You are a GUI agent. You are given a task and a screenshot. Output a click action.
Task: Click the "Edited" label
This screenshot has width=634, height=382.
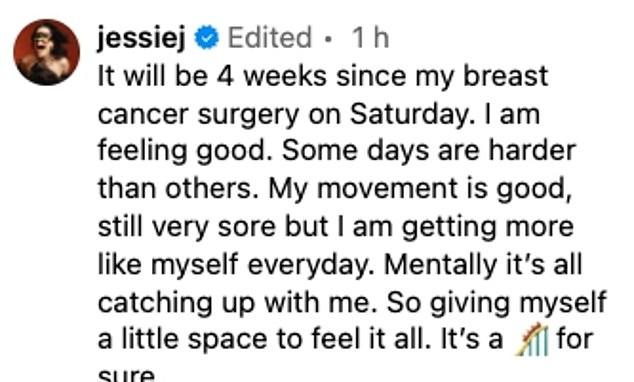click(270, 38)
